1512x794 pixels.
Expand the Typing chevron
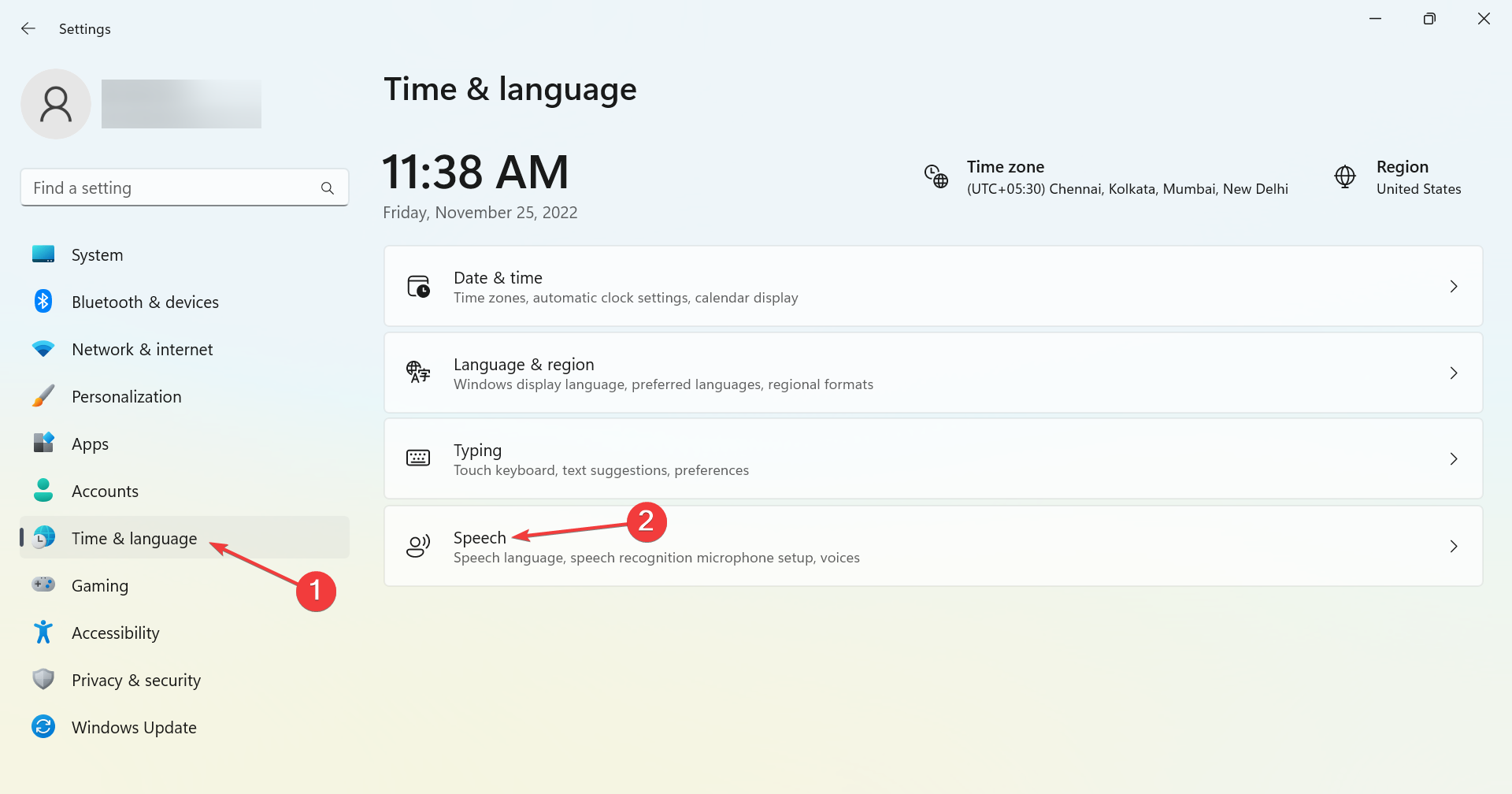tap(1454, 458)
